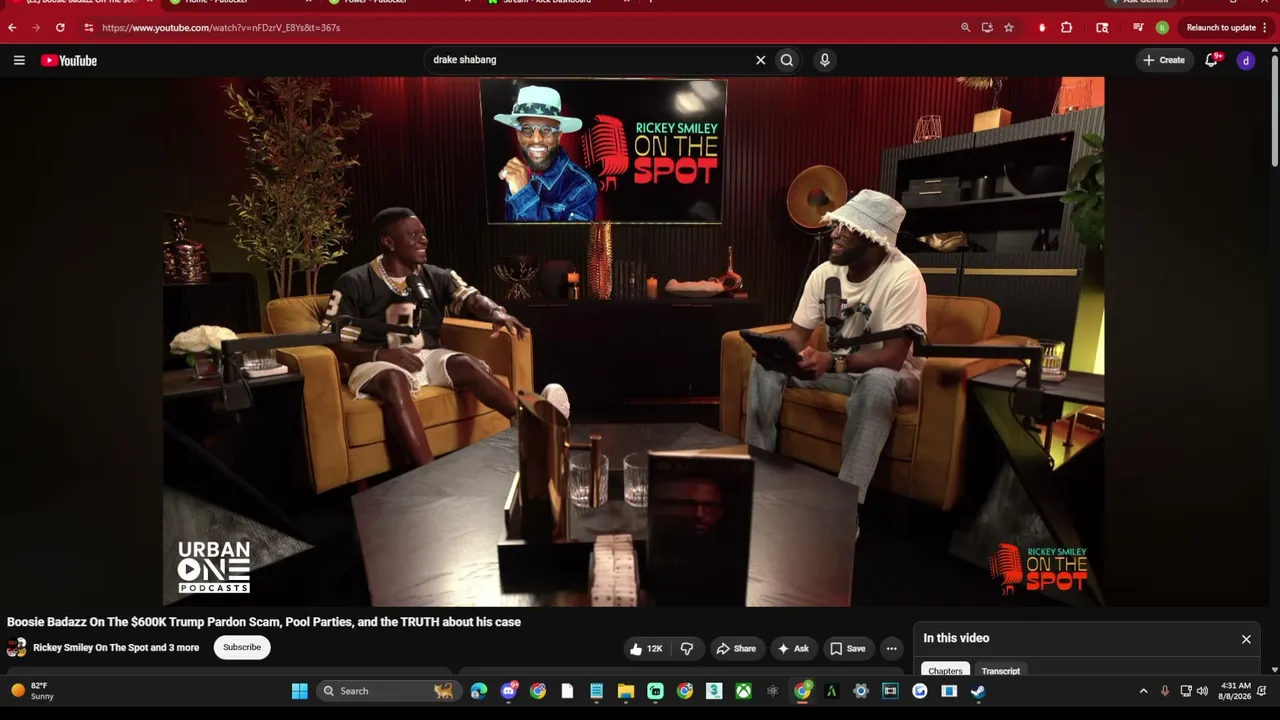Close the 'In this video' panel
1280x720 pixels.
(x=1246, y=638)
